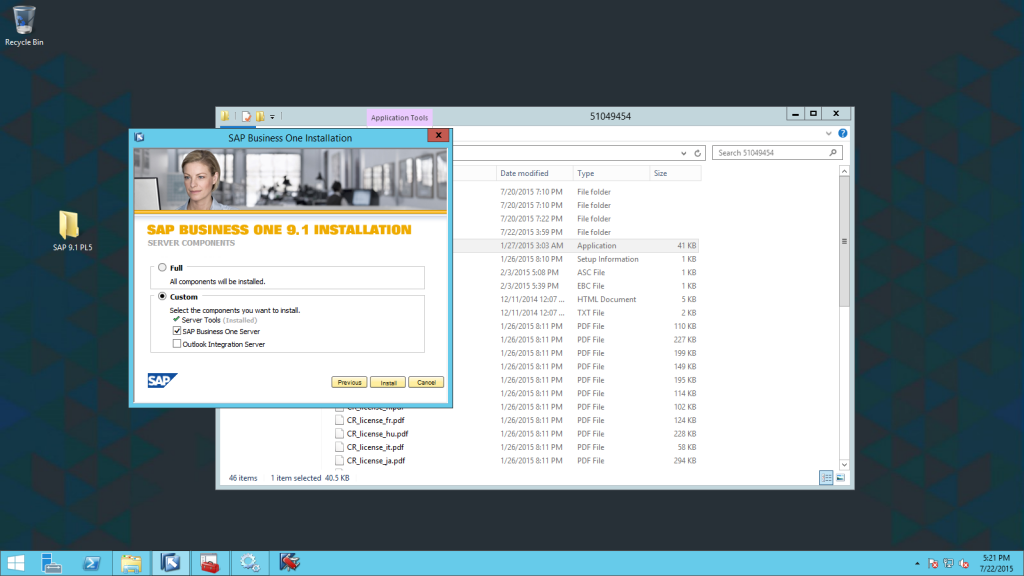This screenshot has height=576, width=1024.
Task: Refresh the Explorer folder view
Action: coord(697,153)
